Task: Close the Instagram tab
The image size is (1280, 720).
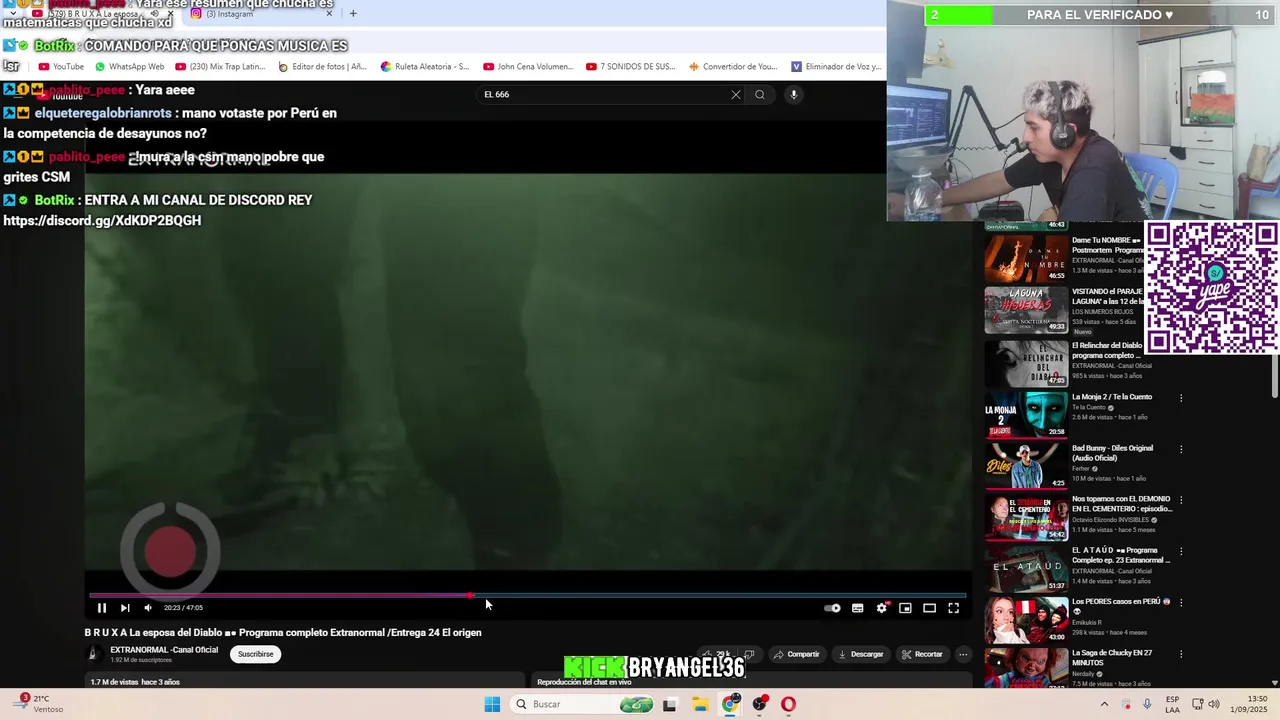Action: tap(329, 13)
